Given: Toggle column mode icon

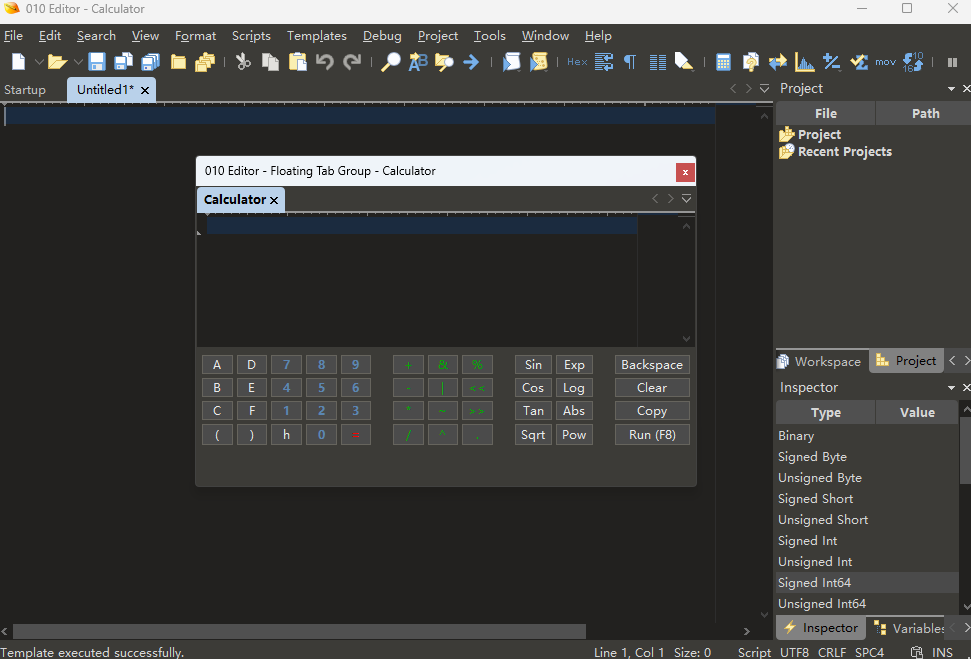Looking at the screenshot, I should click(658, 61).
